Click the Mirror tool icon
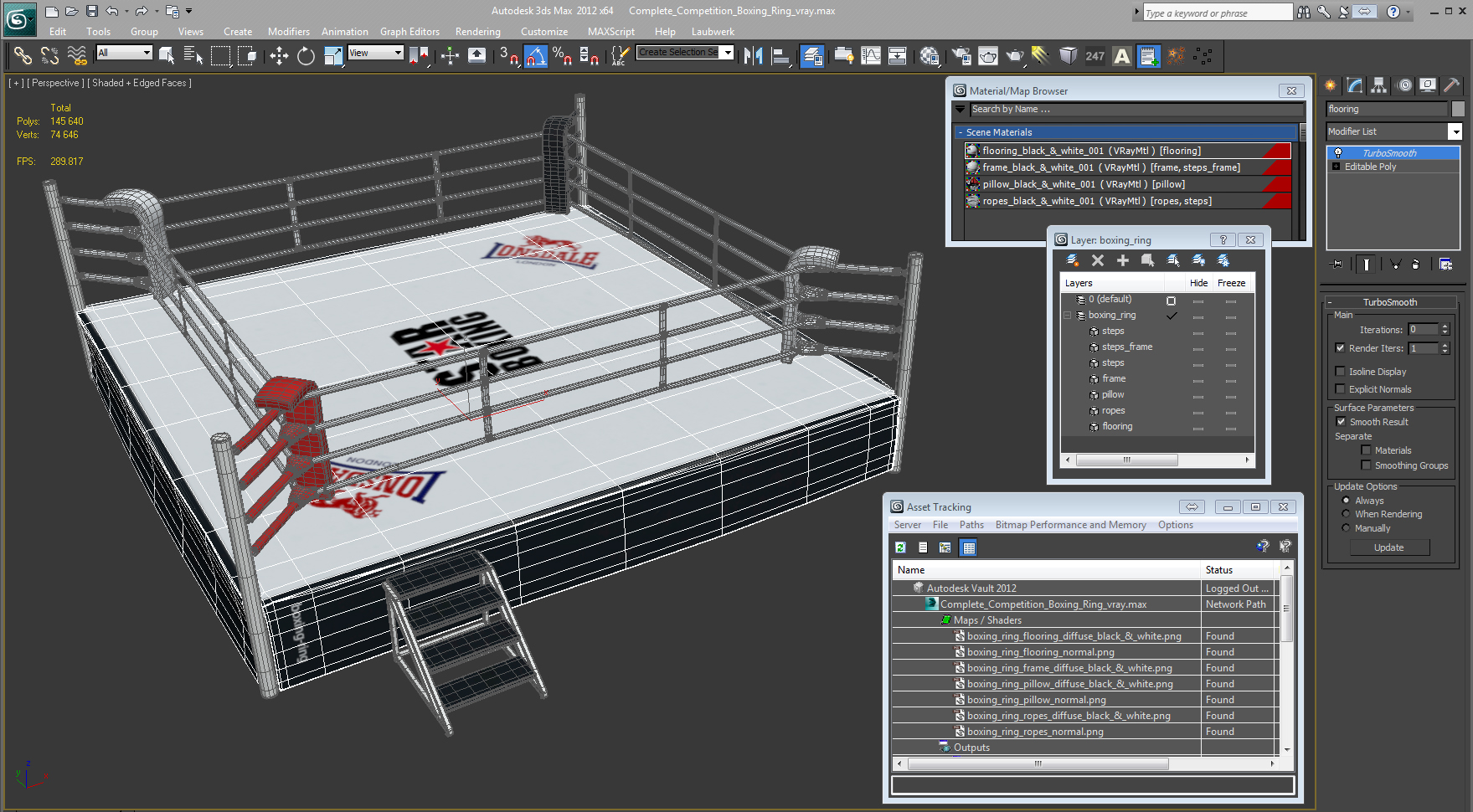Screen dimensions: 1473x812 753,56
